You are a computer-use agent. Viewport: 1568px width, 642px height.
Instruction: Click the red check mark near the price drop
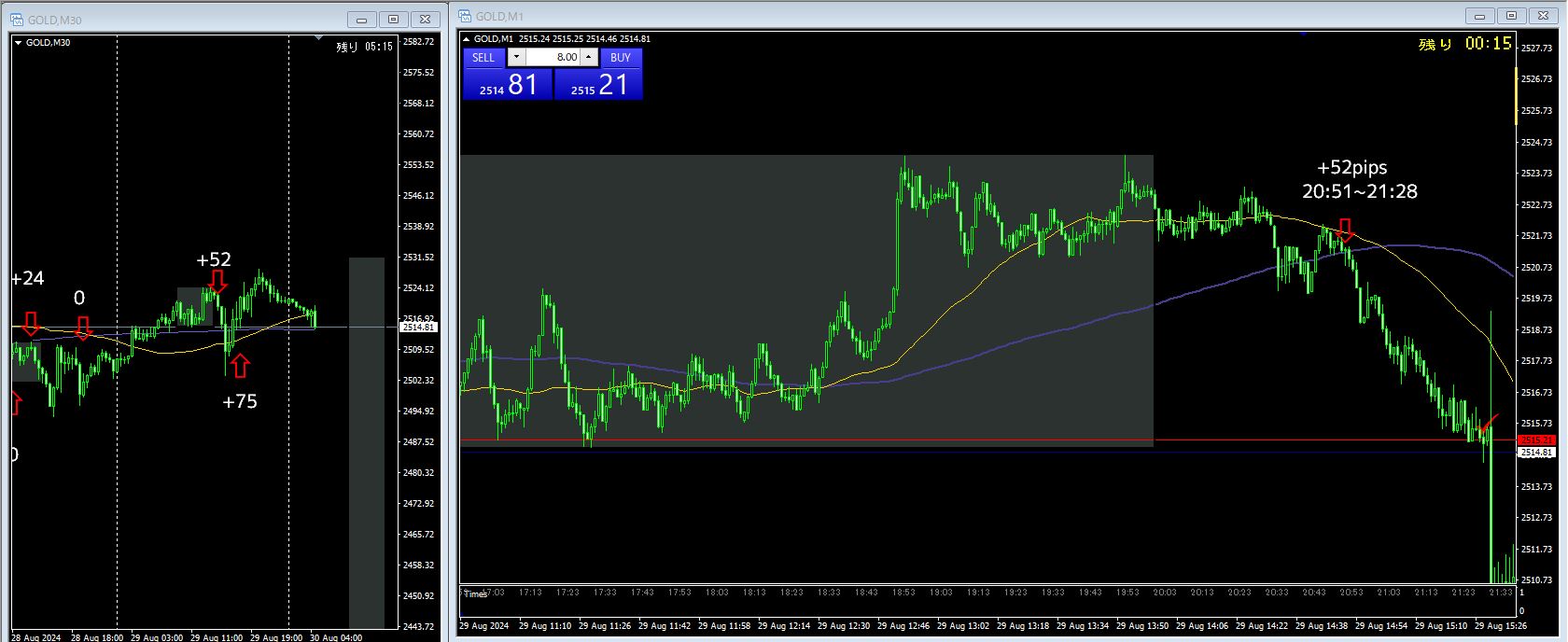click(x=1489, y=423)
